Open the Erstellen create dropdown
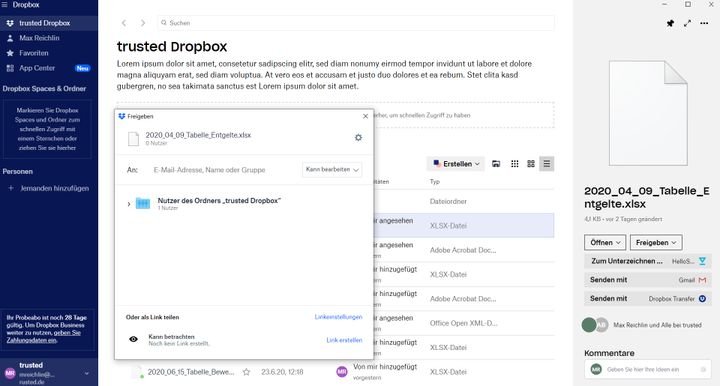 456,164
